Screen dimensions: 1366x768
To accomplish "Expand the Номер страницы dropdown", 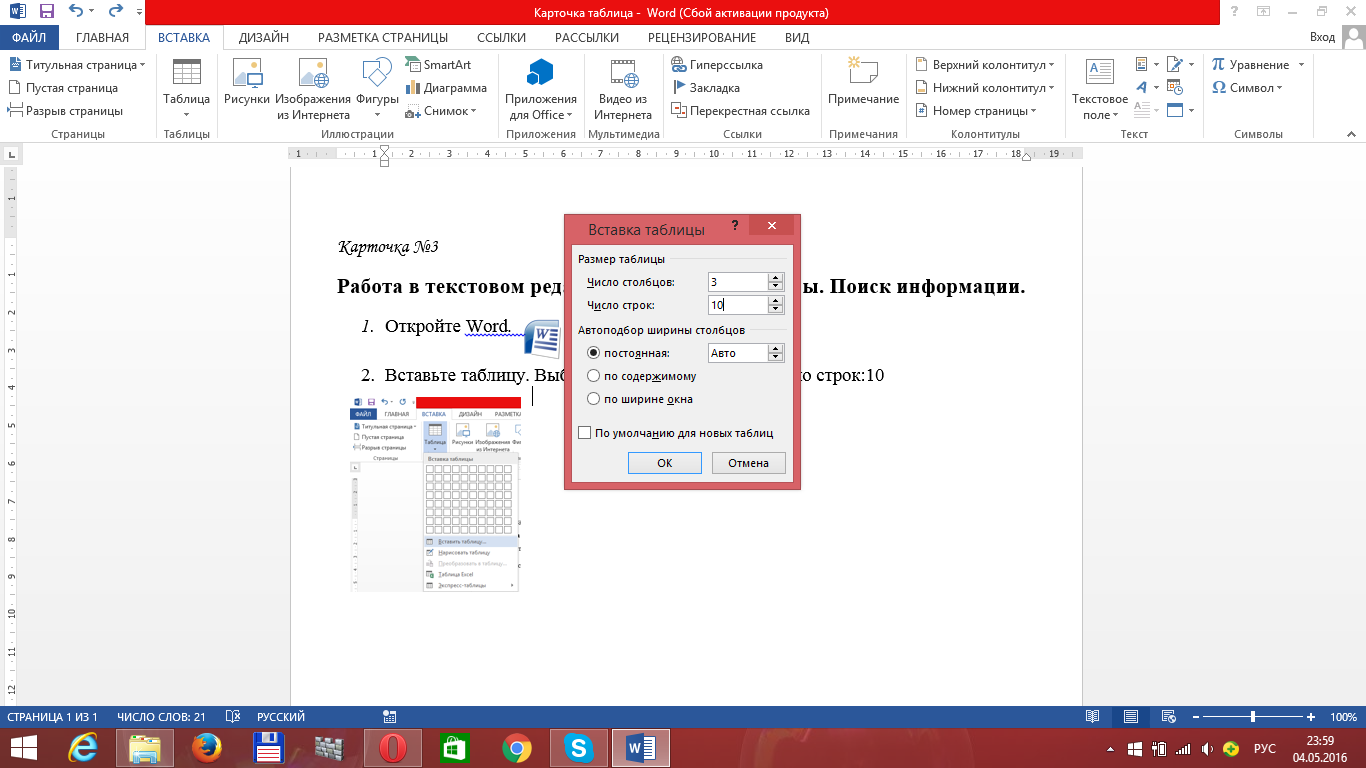I will pyautogui.click(x=1033, y=111).
